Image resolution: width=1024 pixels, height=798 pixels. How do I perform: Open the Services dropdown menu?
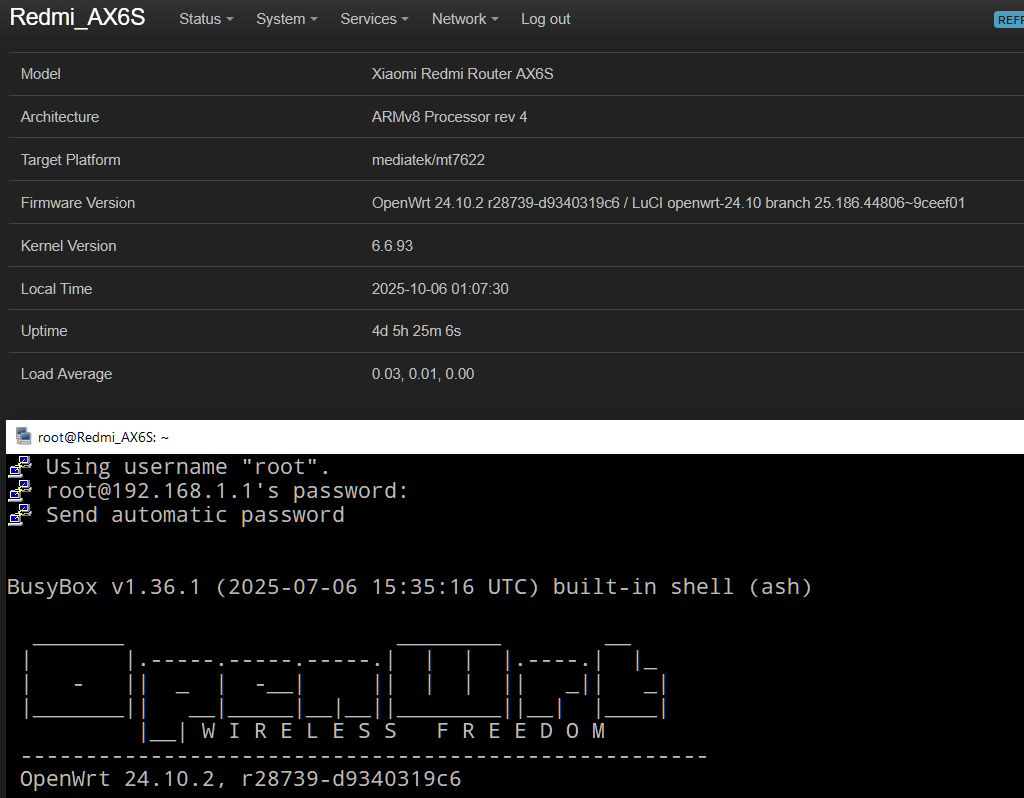coord(374,19)
